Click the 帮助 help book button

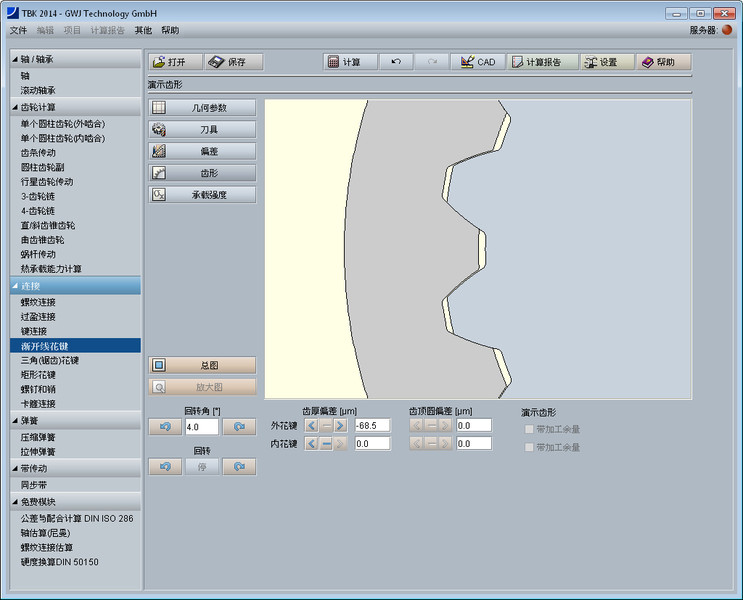(x=663, y=62)
